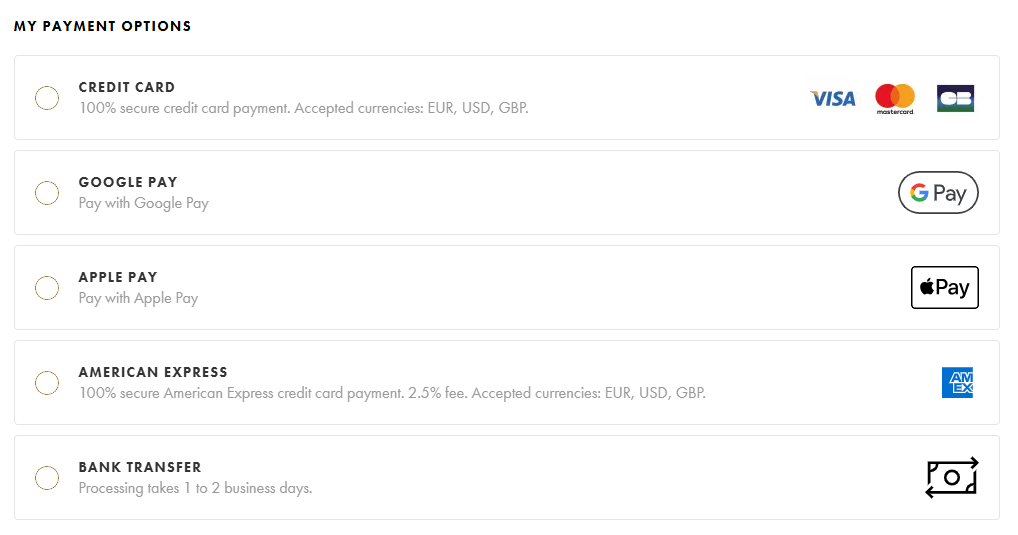Select the Google Pay radio button
This screenshot has width=1018, height=535.
47,193
